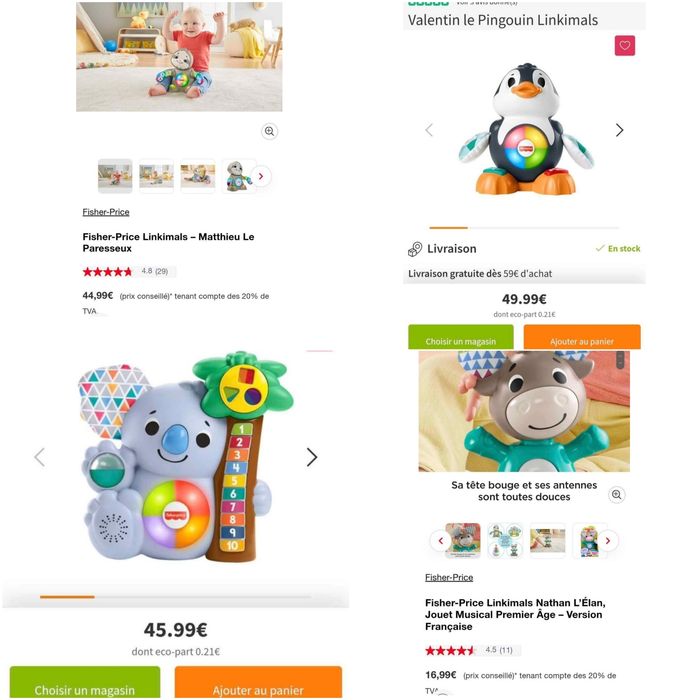Select the moose packaging thumbnail
This screenshot has width=700, height=700.
tap(588, 541)
